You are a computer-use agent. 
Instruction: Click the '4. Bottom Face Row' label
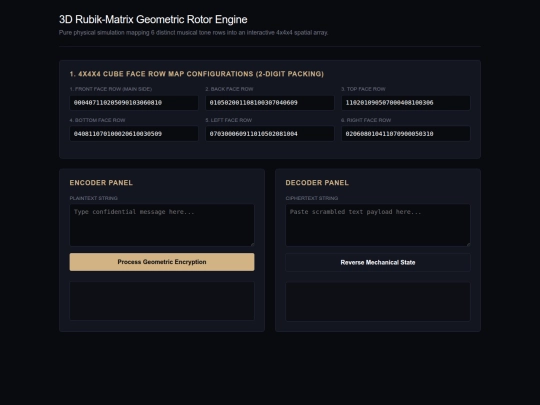pyautogui.click(x=97, y=120)
